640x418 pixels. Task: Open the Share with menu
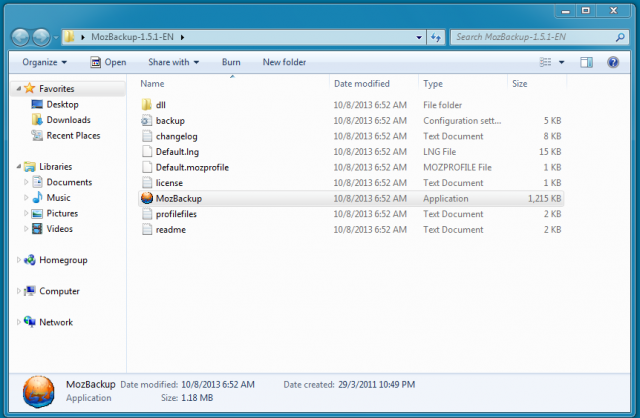[173, 62]
